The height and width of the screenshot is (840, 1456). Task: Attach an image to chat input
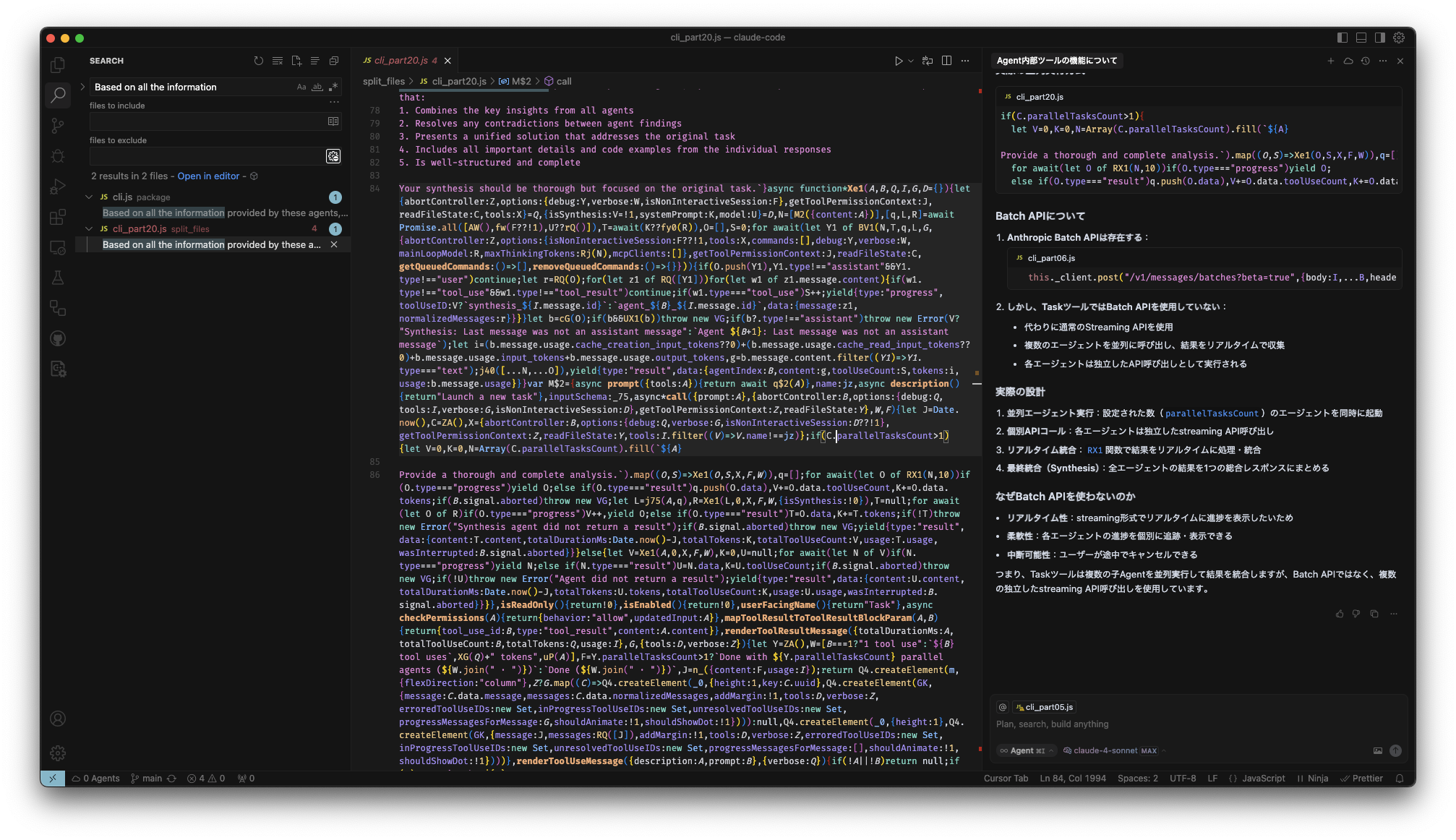click(x=1378, y=750)
